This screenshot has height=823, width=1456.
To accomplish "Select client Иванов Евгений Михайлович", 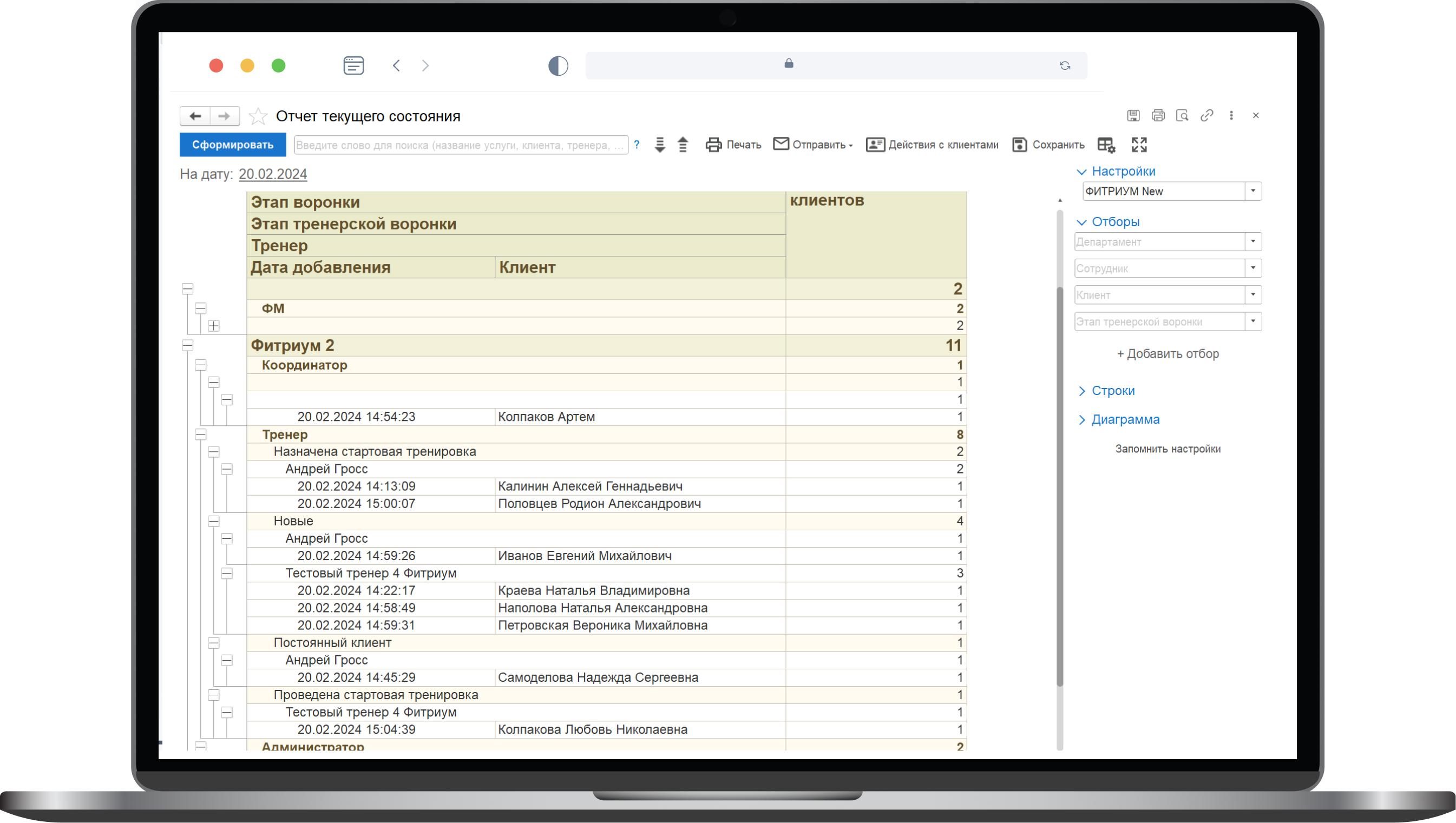I will [x=585, y=556].
